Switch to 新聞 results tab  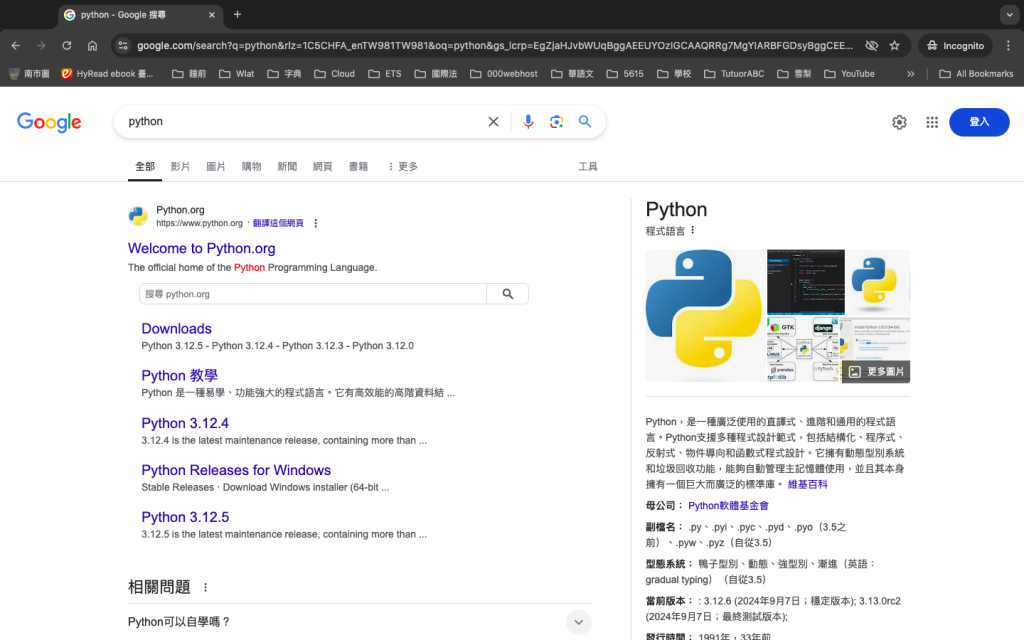[287, 167]
